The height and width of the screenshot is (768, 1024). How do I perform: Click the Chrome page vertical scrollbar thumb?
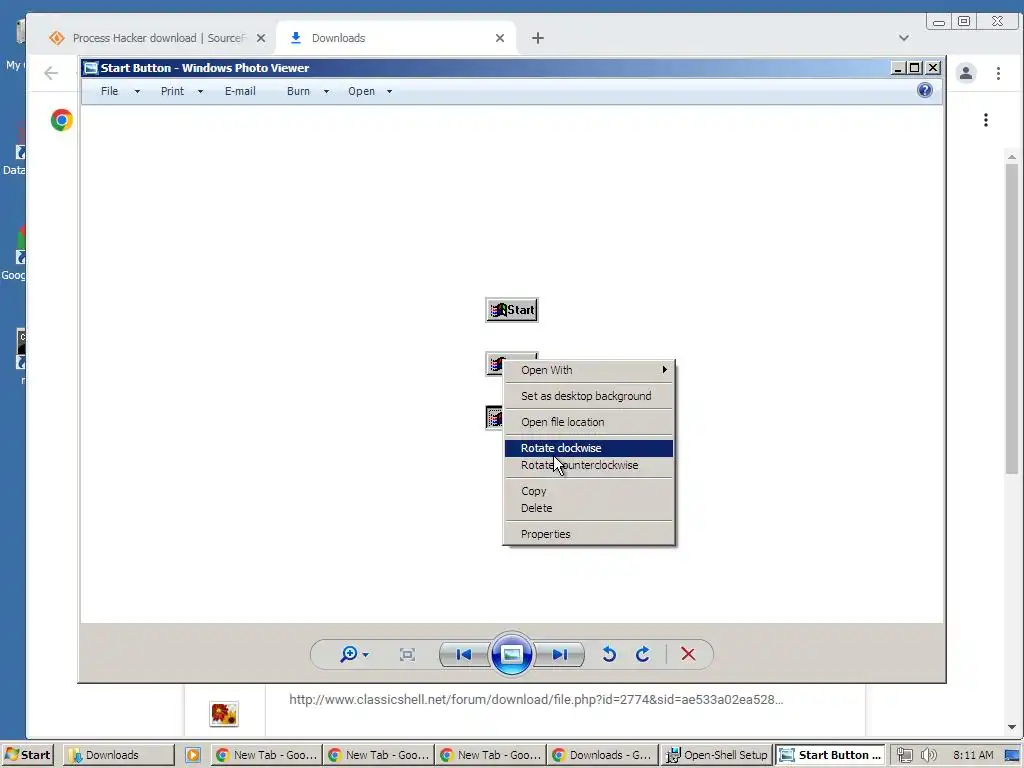click(x=1012, y=319)
